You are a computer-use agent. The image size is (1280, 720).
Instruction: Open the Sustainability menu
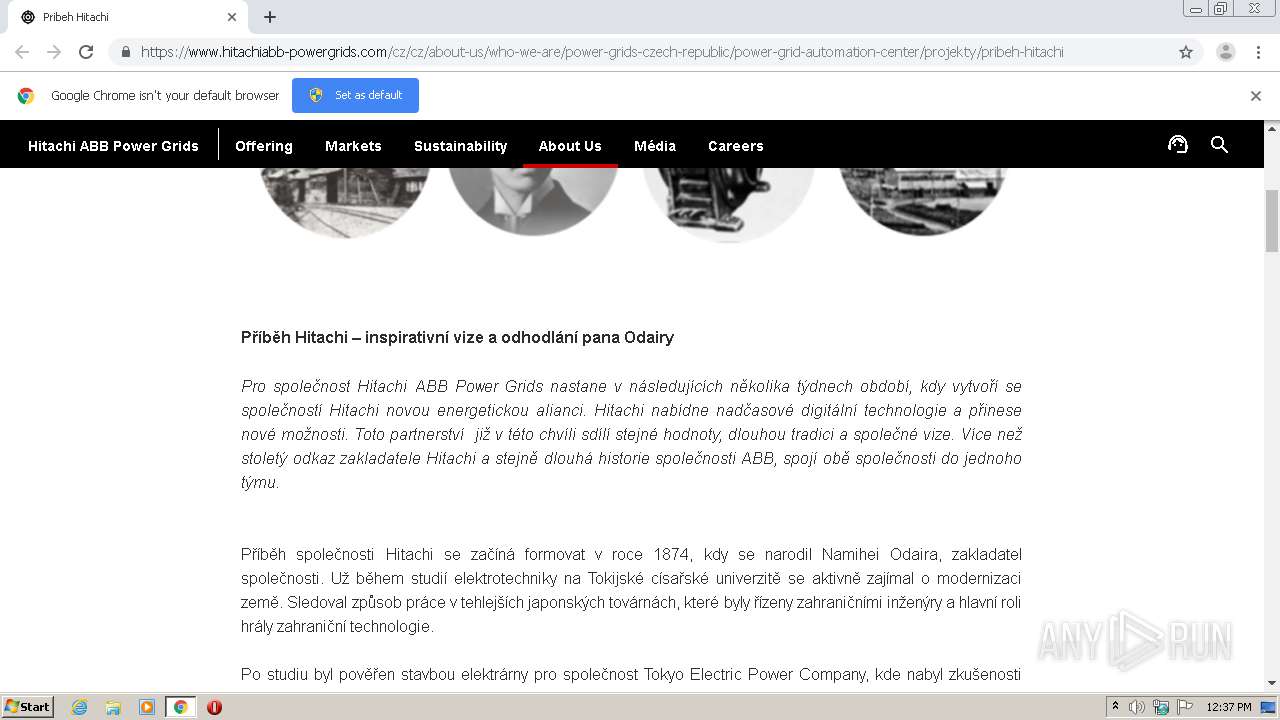pyautogui.click(x=461, y=146)
